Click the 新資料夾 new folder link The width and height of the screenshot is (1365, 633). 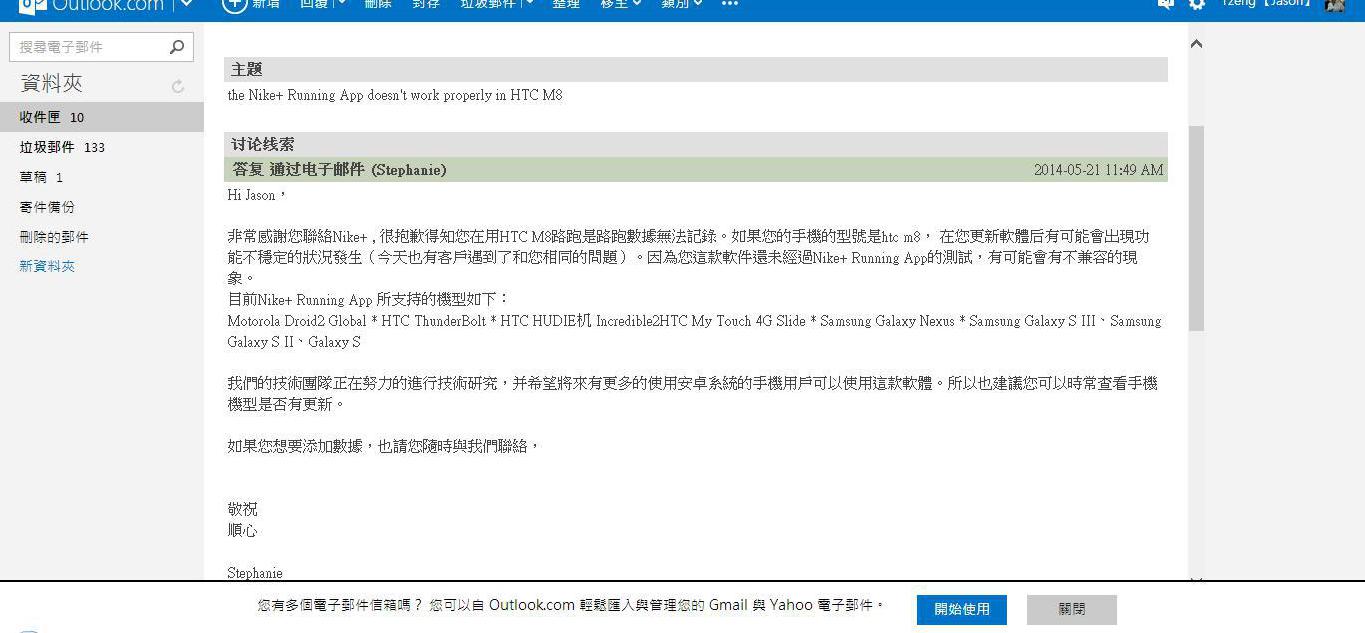pos(47,266)
